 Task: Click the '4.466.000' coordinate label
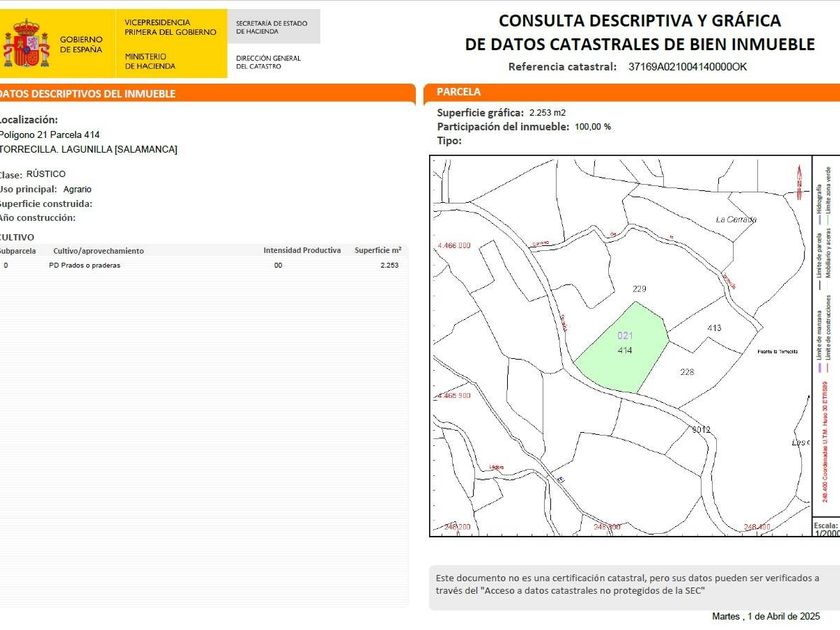(x=454, y=245)
